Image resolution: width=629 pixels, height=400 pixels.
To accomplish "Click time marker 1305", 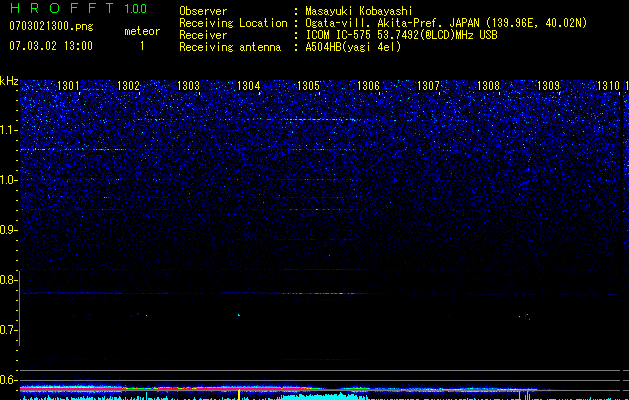I will point(308,86).
